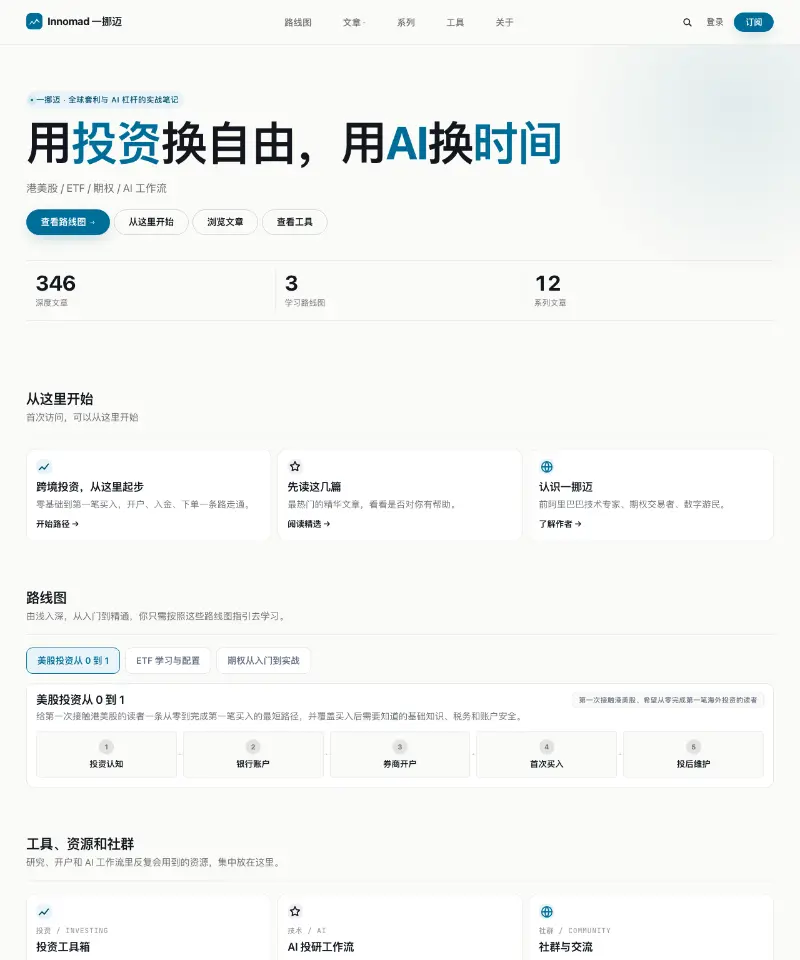The image size is (800, 960).
Task: Click the 登录 link
Action: pyautogui.click(x=715, y=22)
